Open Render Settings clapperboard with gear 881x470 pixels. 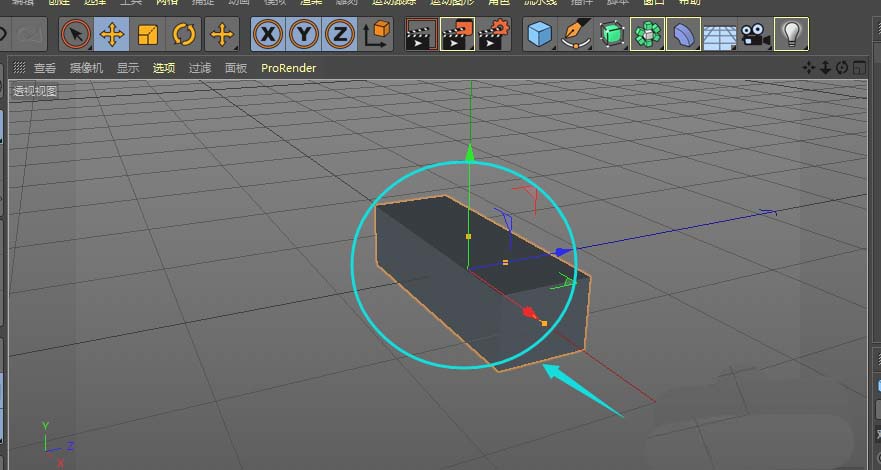pyautogui.click(x=493, y=34)
